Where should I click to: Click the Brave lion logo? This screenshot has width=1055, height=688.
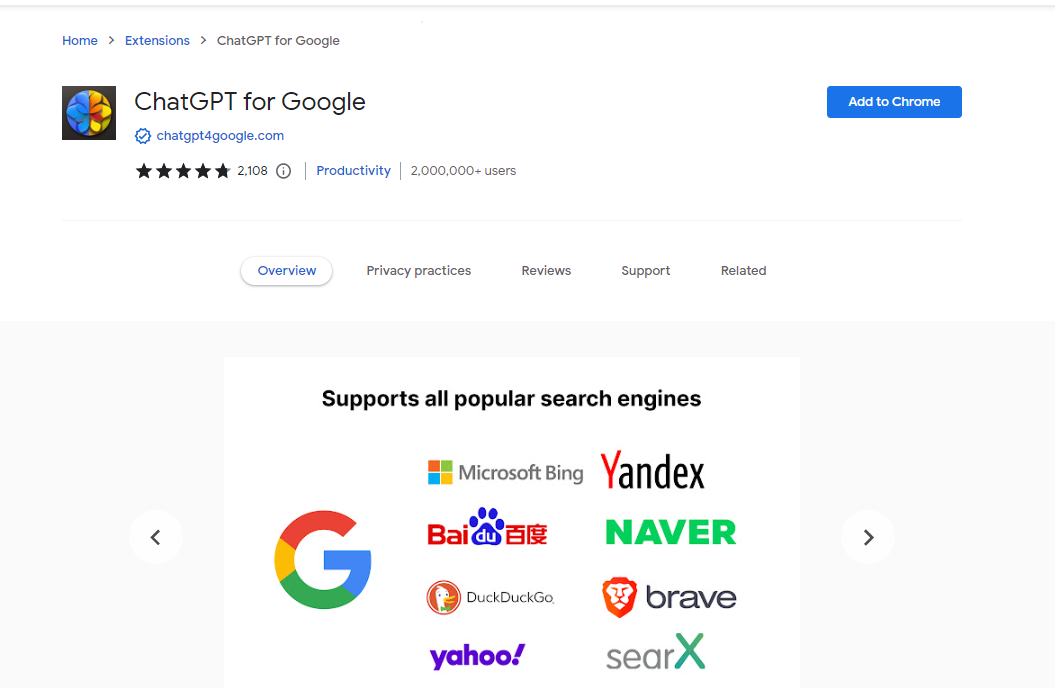tap(619, 597)
